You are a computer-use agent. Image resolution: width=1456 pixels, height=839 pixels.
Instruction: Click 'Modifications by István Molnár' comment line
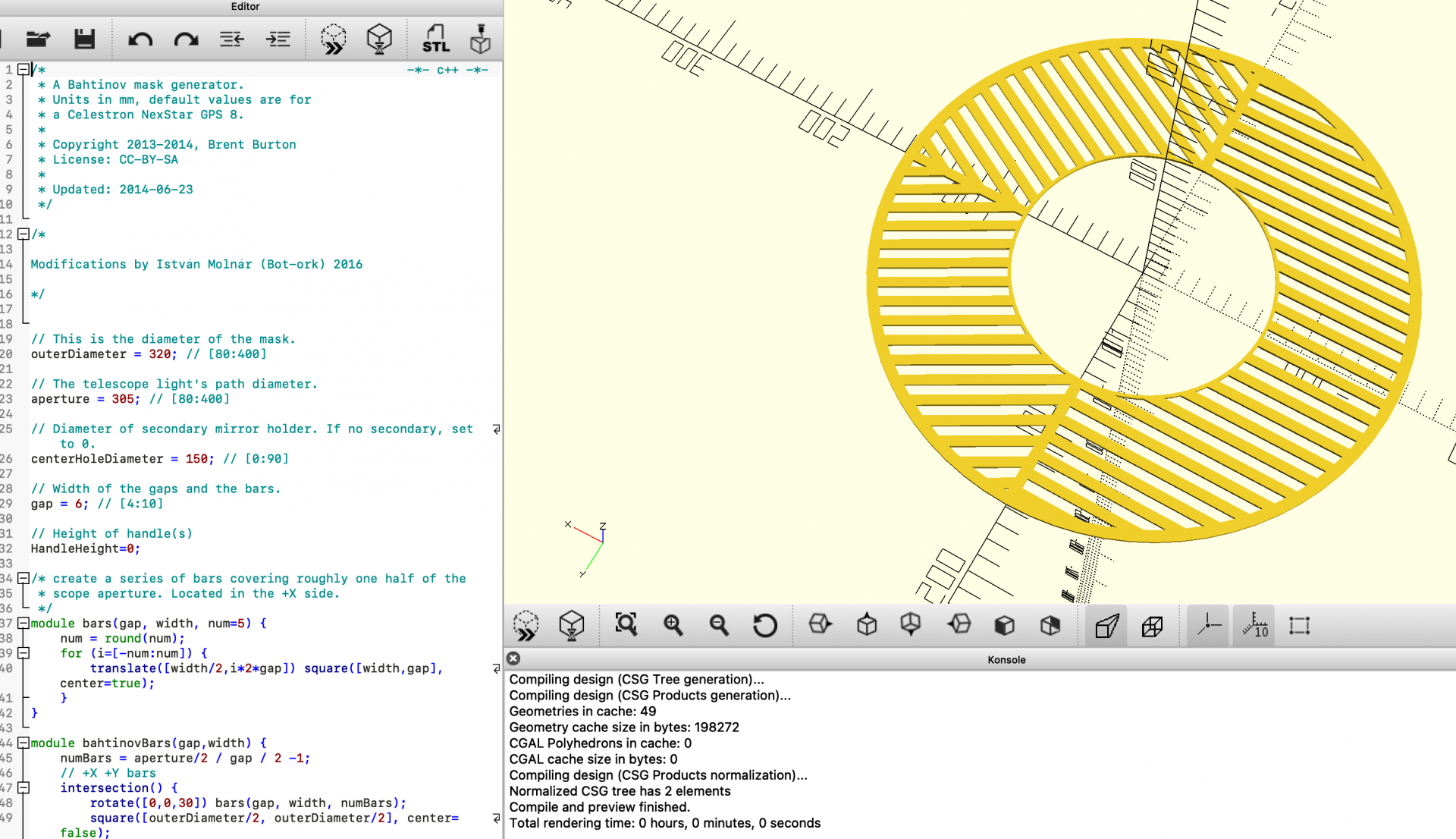196,265
